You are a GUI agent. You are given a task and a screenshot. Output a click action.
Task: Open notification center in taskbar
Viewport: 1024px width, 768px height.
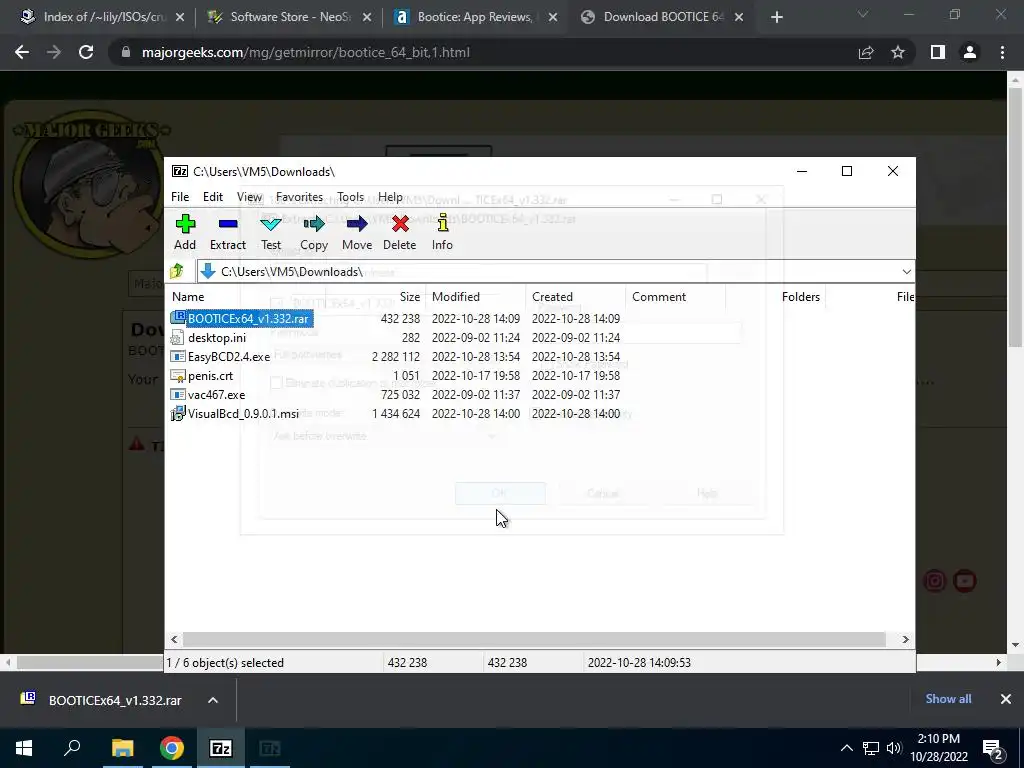[x=993, y=748]
